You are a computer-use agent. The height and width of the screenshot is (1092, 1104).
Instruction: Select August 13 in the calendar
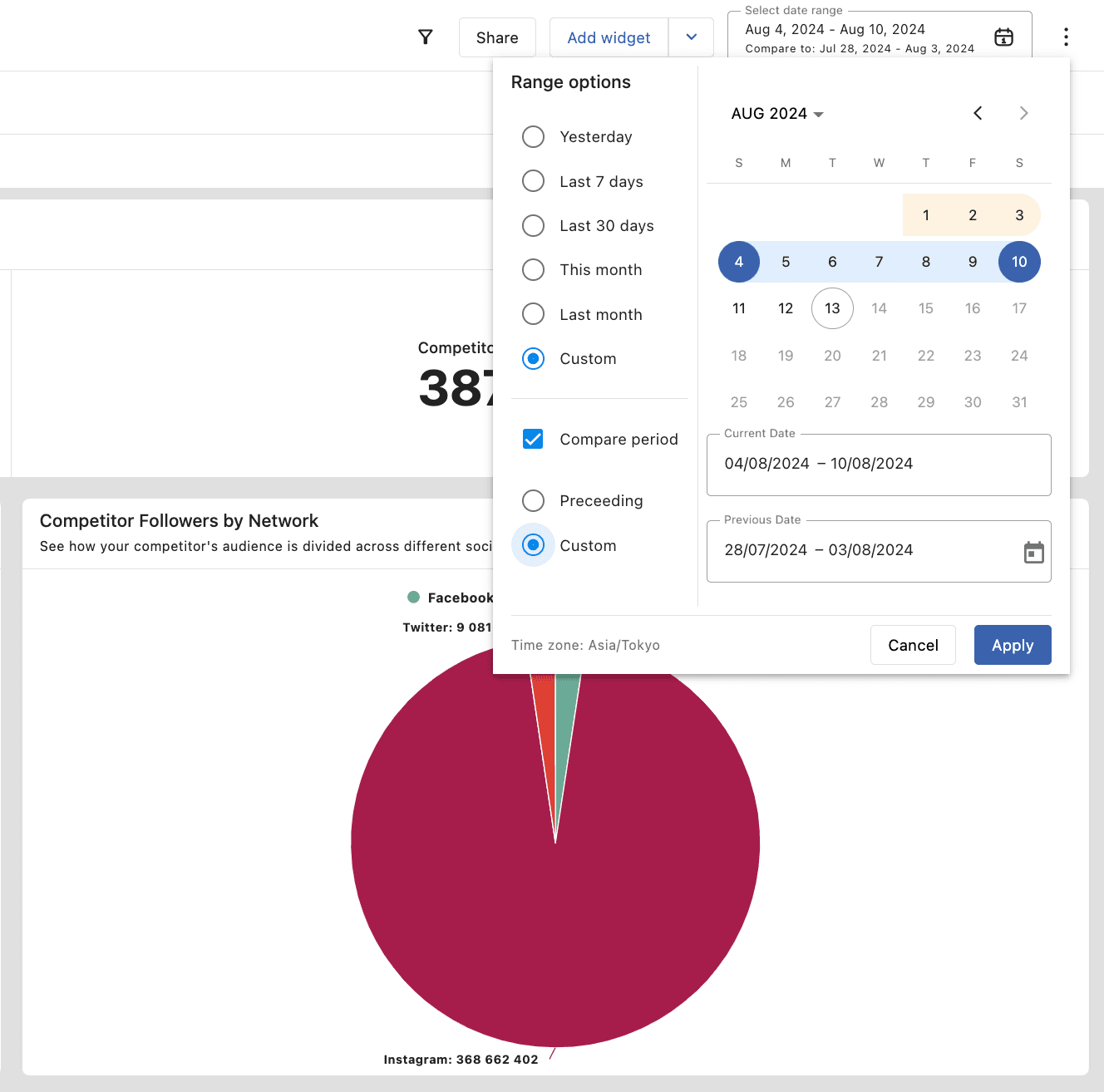832,308
